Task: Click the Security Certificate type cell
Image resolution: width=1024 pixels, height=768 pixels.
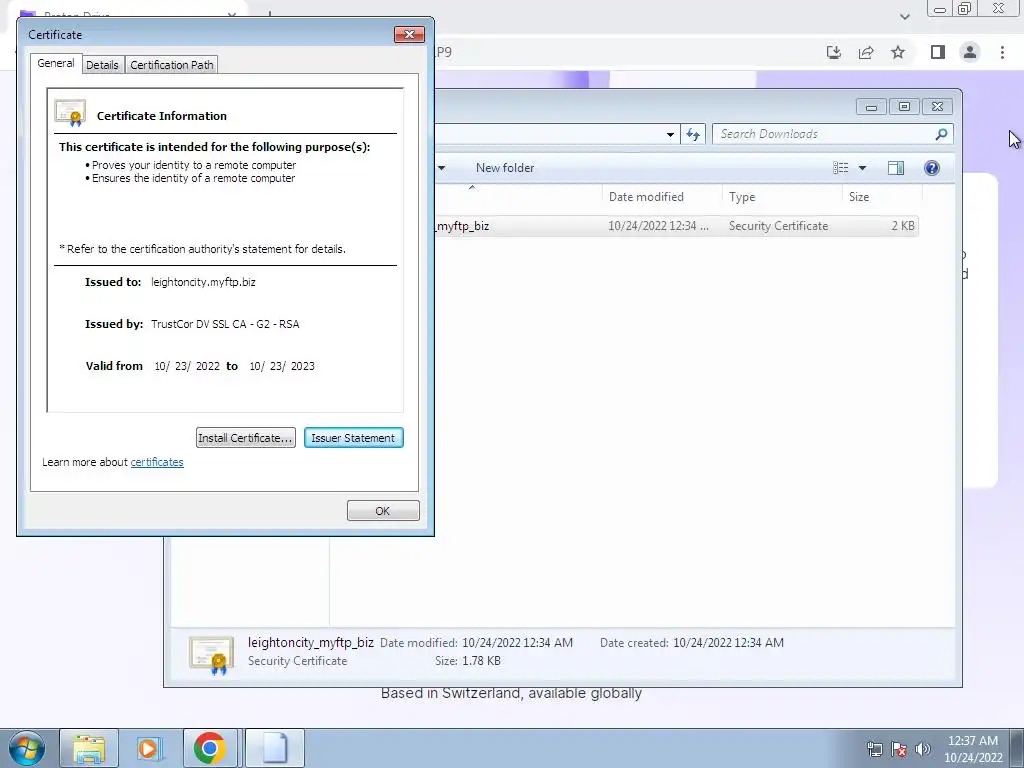Action: click(778, 226)
